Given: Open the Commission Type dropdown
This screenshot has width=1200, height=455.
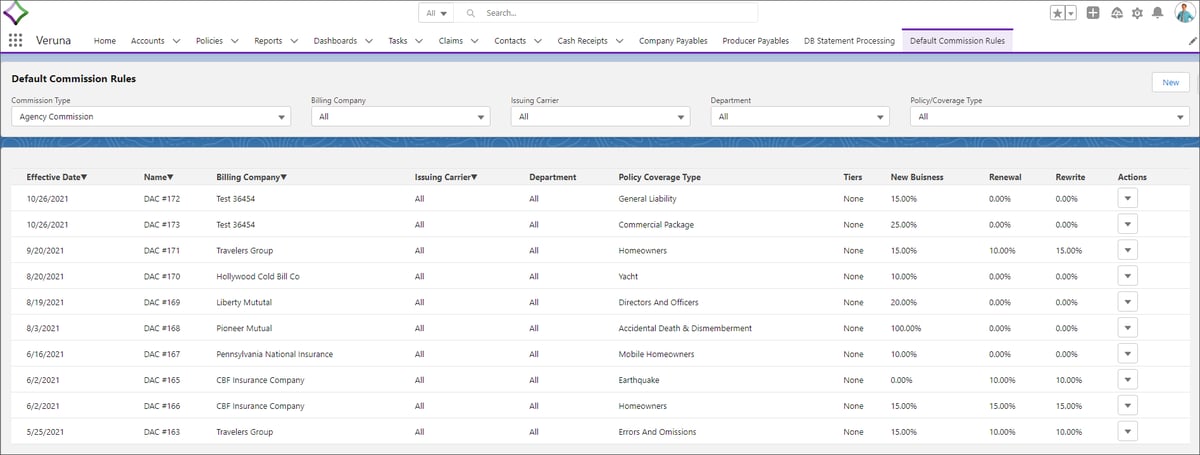Looking at the screenshot, I should click(151, 117).
